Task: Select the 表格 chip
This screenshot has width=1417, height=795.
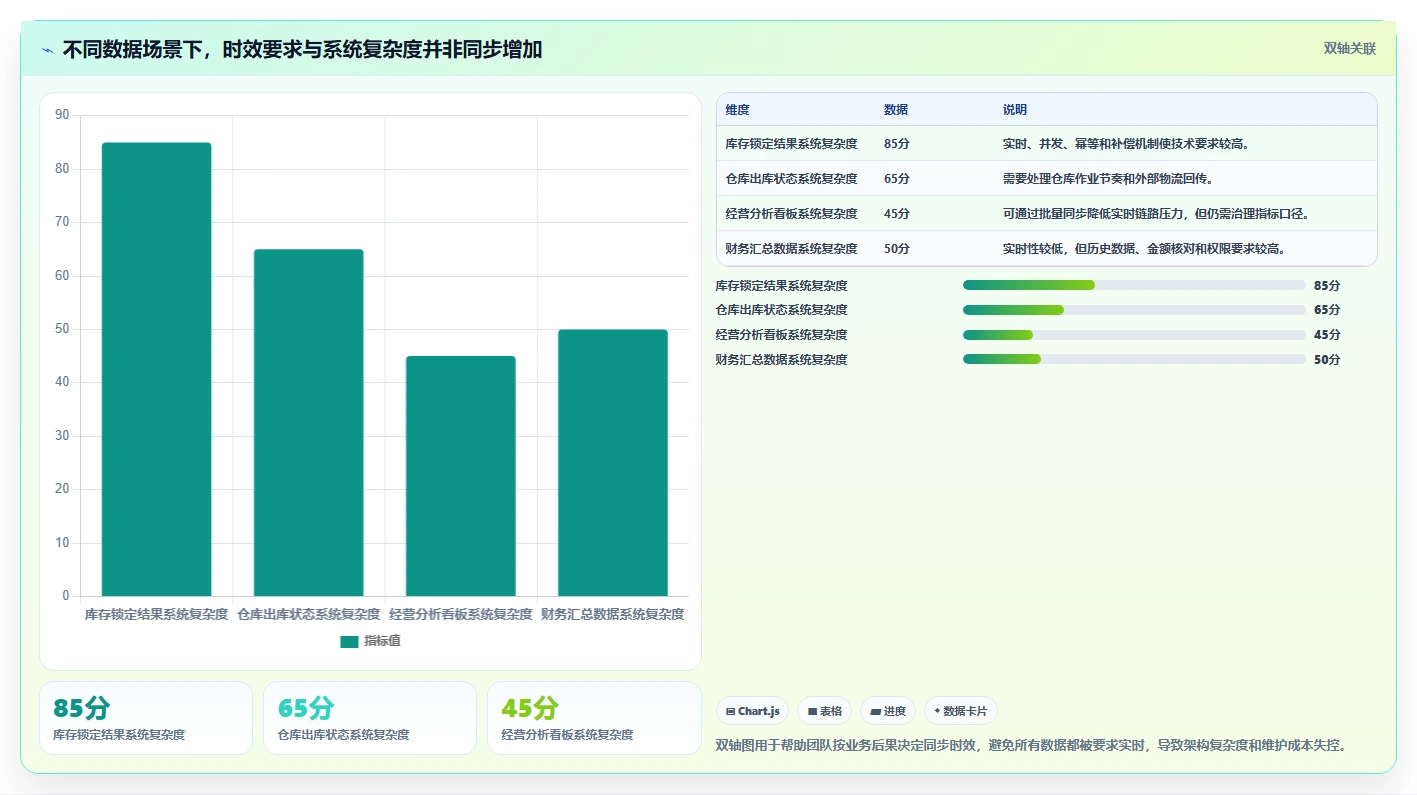Action: pyautogui.click(x=824, y=711)
